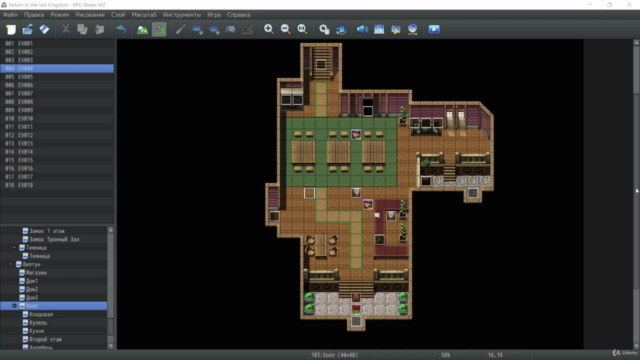Select event 009 EV009 in the list
The image size is (640, 360).
[x=57, y=110]
